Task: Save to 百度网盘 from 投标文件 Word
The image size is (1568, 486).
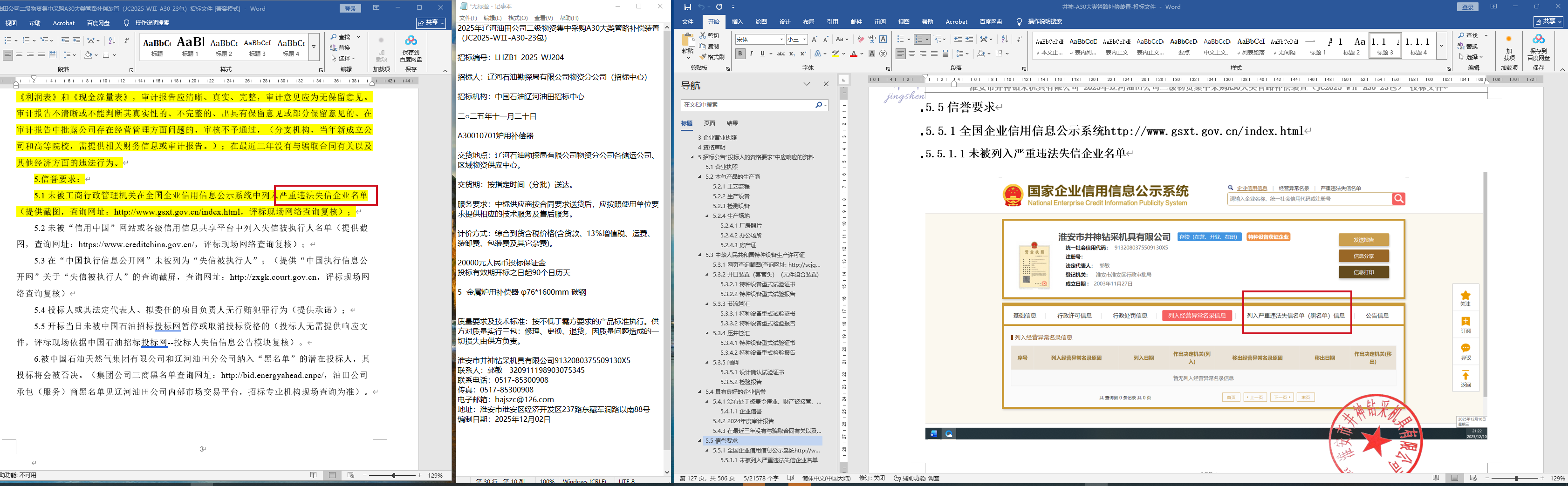Action: click(1538, 47)
